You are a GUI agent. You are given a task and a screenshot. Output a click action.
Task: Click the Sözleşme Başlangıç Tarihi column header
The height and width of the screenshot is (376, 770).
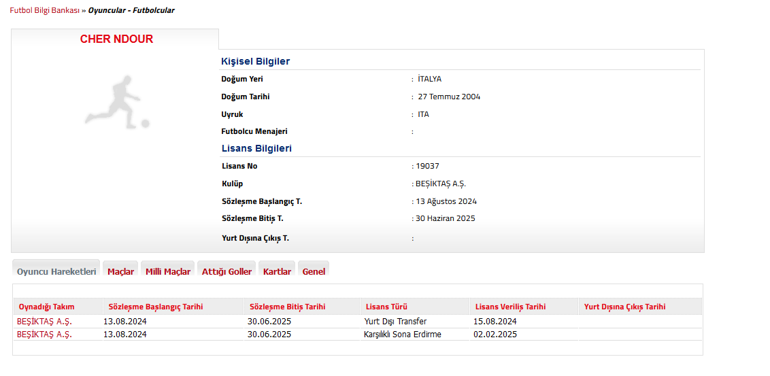tap(156, 307)
